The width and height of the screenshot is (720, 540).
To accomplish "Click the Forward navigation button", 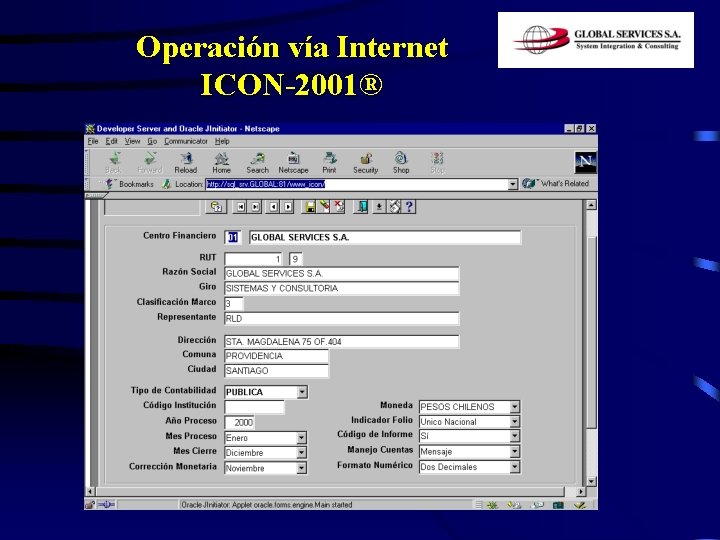I will click(150, 163).
